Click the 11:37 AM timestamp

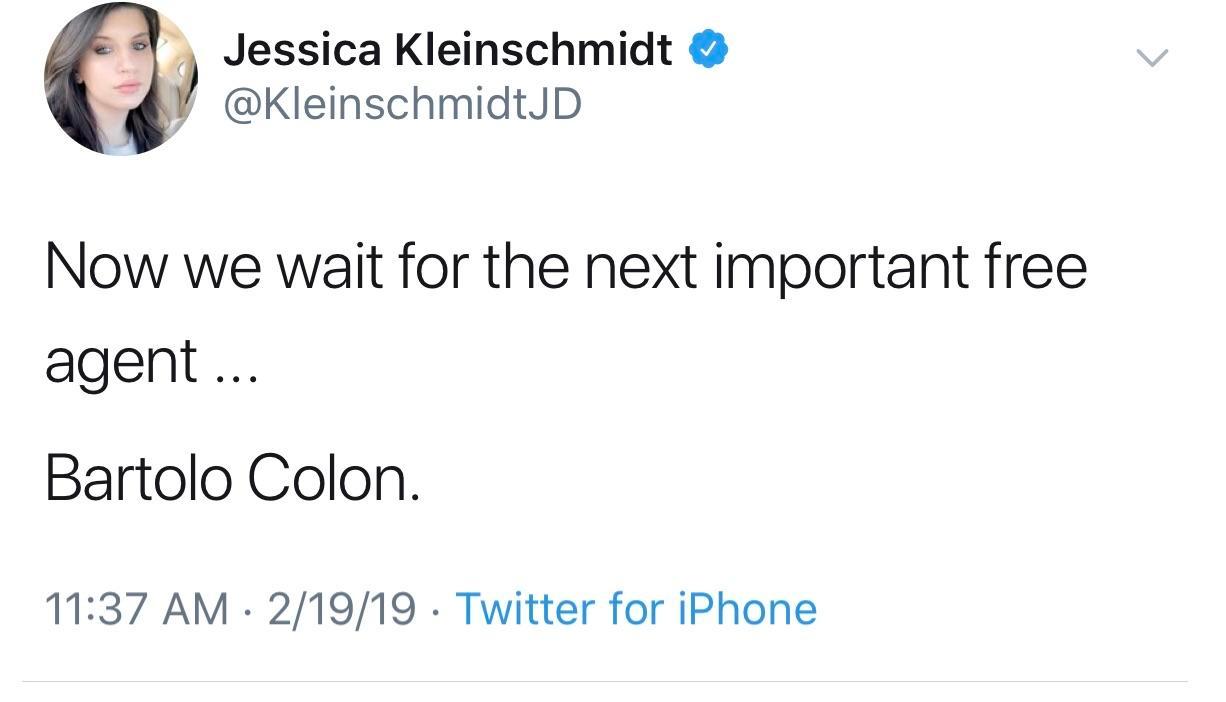pos(136,608)
